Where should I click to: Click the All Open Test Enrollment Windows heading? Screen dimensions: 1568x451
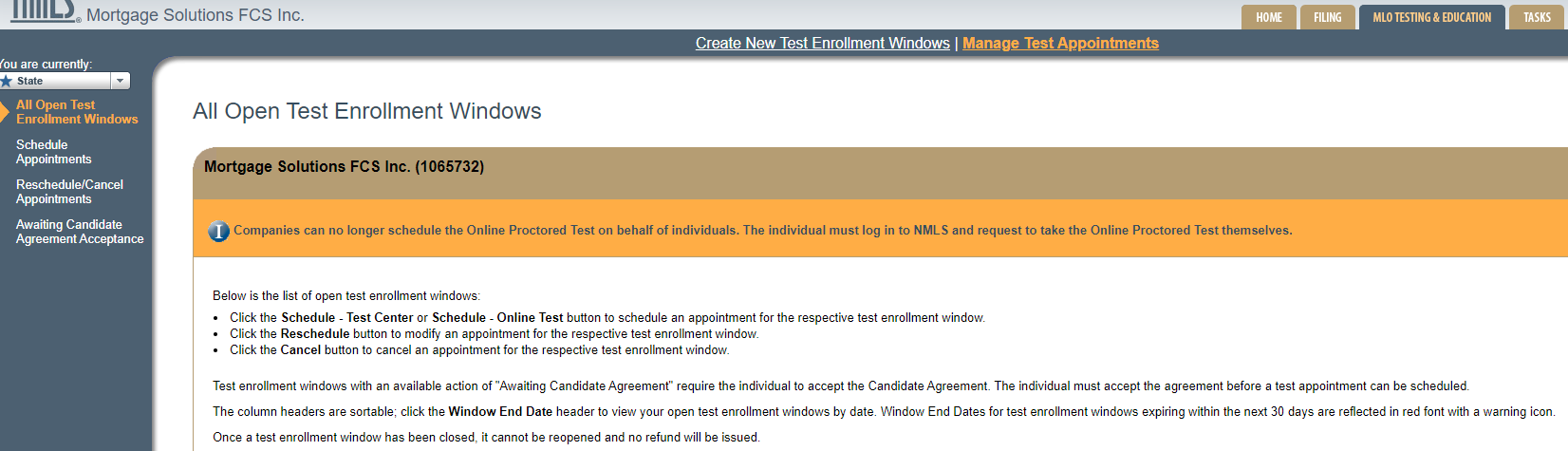(x=366, y=111)
